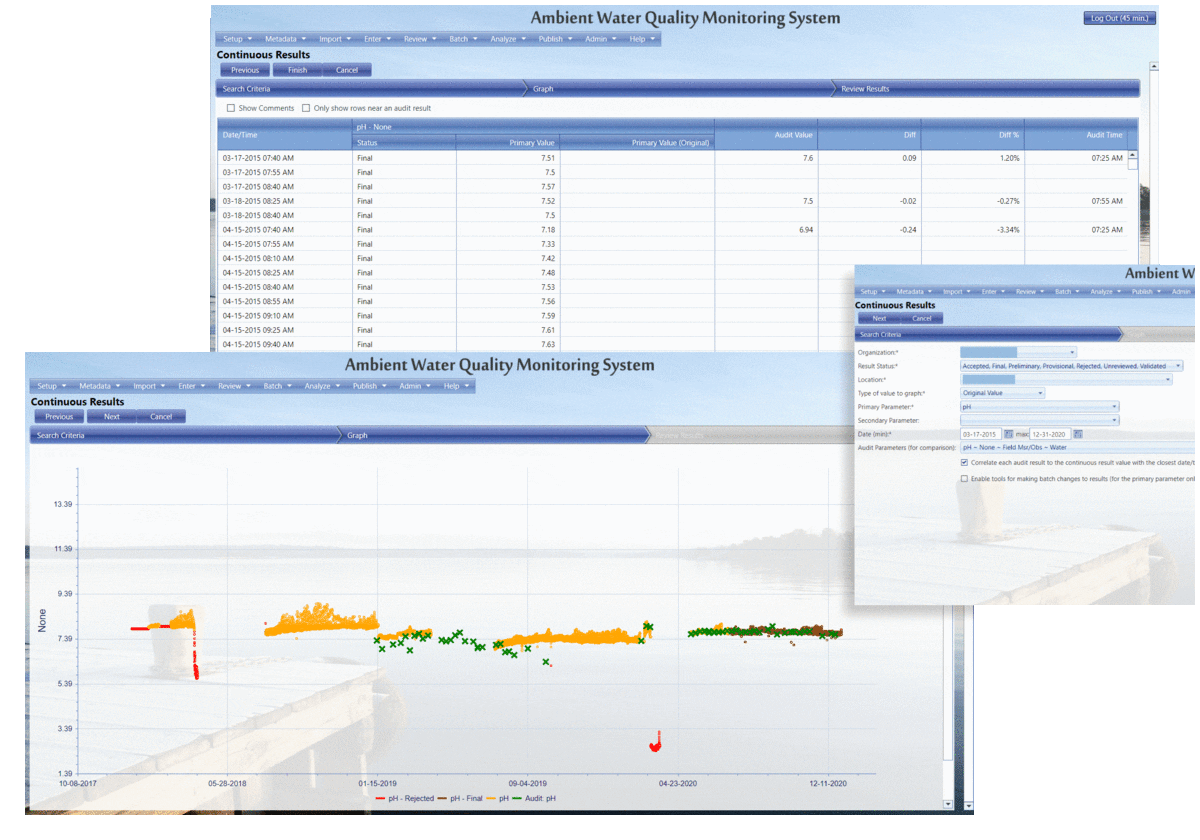Change Type of value to graph from Original Value
This screenshot has height=840, width=1200.
[x=1041, y=393]
